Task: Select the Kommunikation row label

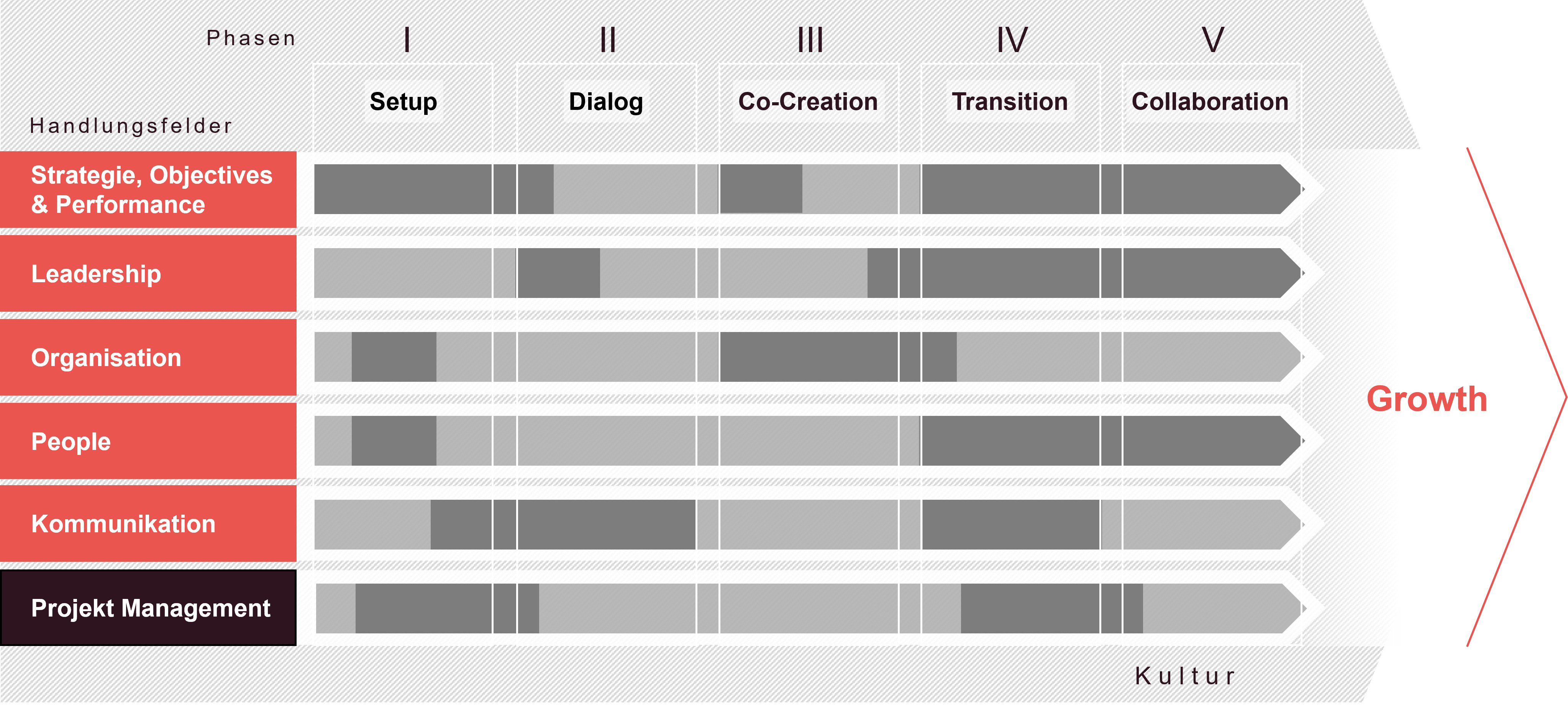Action: [123, 524]
